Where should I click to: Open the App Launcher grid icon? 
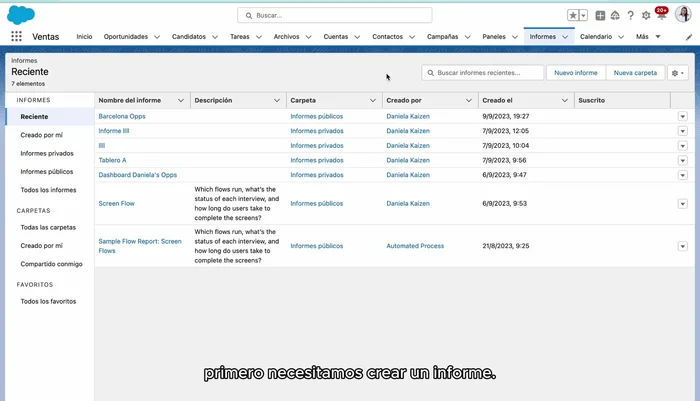(16, 37)
